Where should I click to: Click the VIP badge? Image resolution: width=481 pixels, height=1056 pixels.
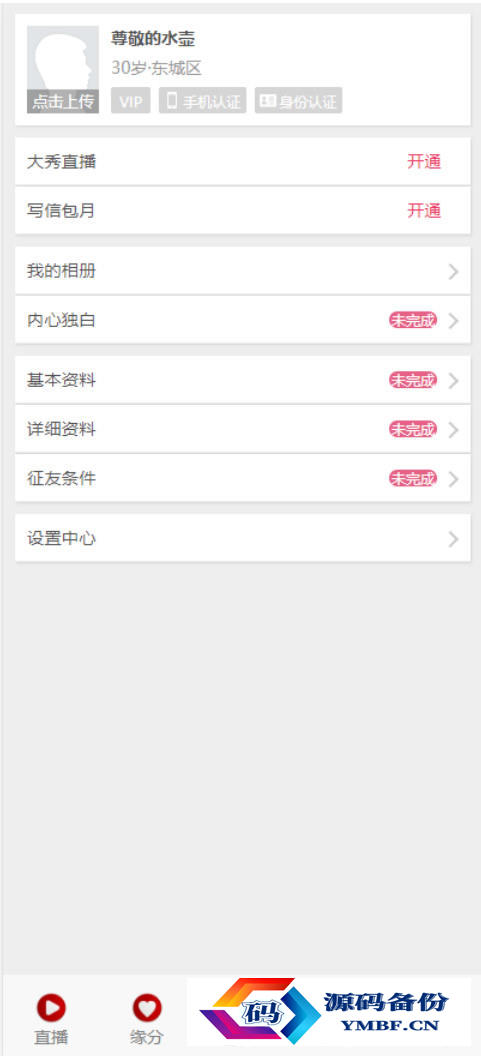coord(131,101)
